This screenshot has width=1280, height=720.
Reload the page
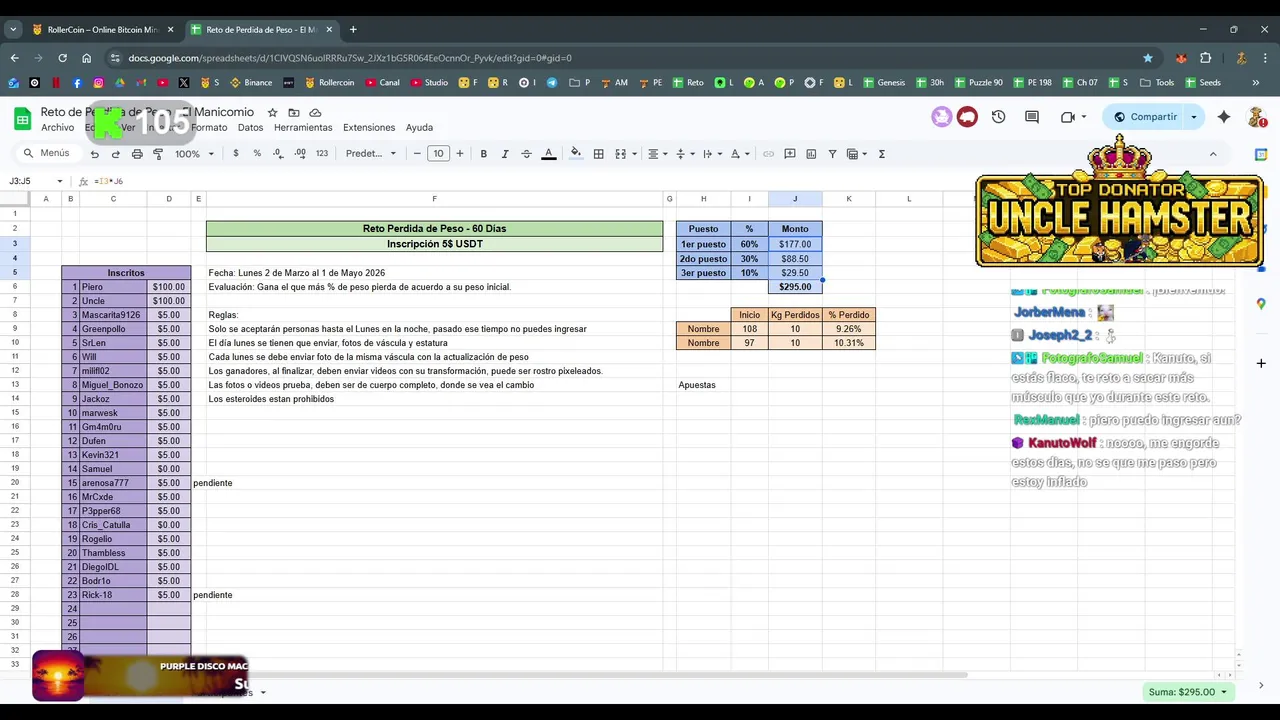pos(61,58)
